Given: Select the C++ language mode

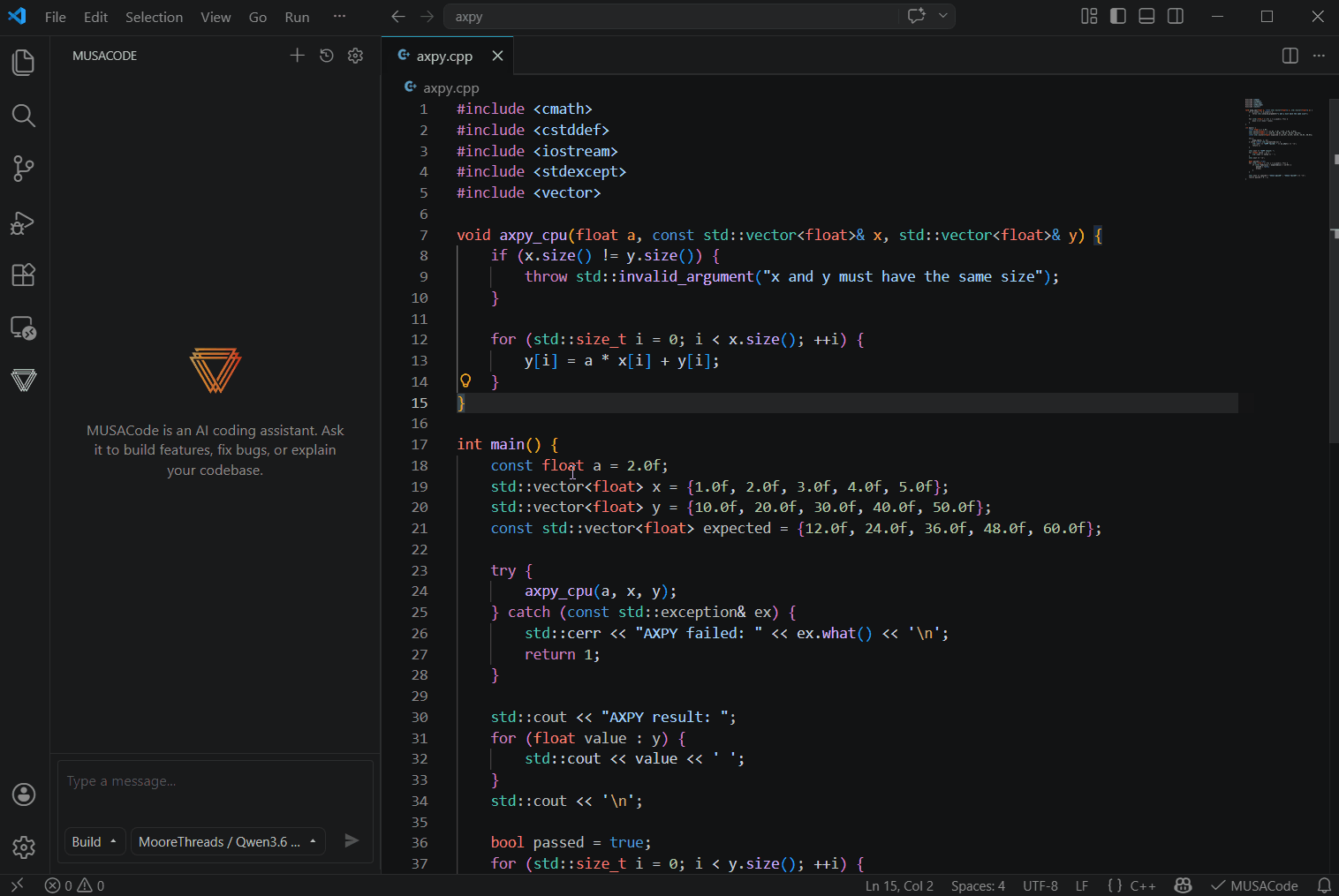Looking at the screenshot, I should [1143, 885].
